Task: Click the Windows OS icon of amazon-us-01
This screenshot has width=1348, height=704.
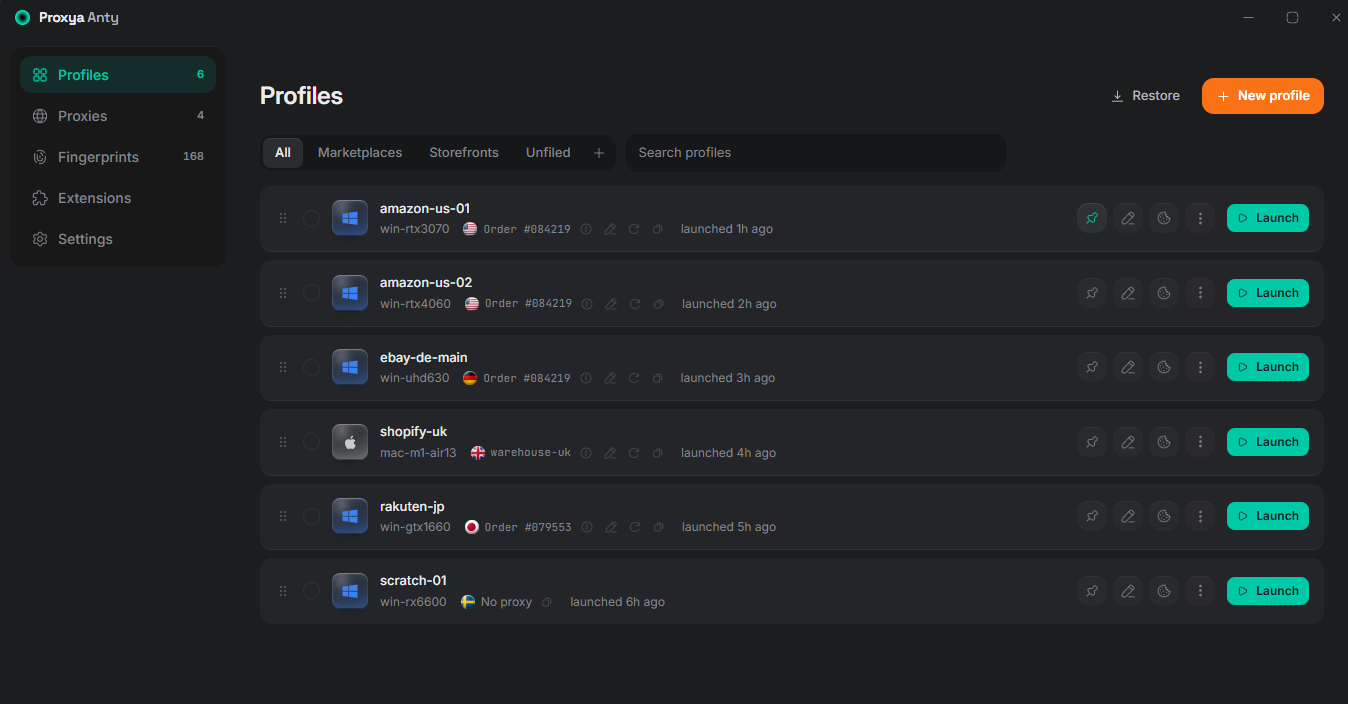Action: point(350,218)
